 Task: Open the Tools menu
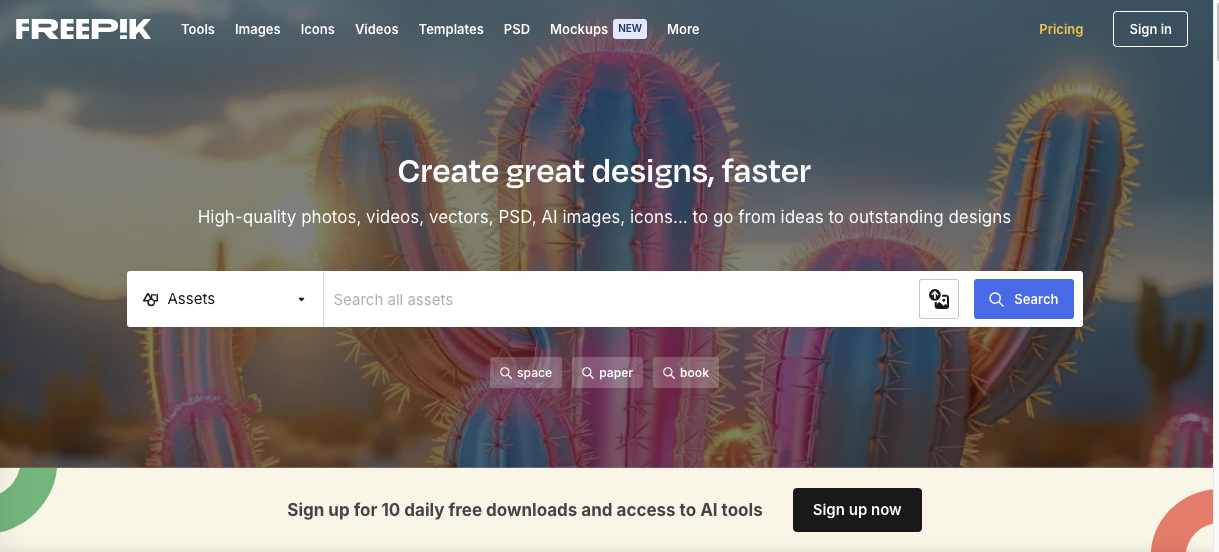tap(198, 29)
